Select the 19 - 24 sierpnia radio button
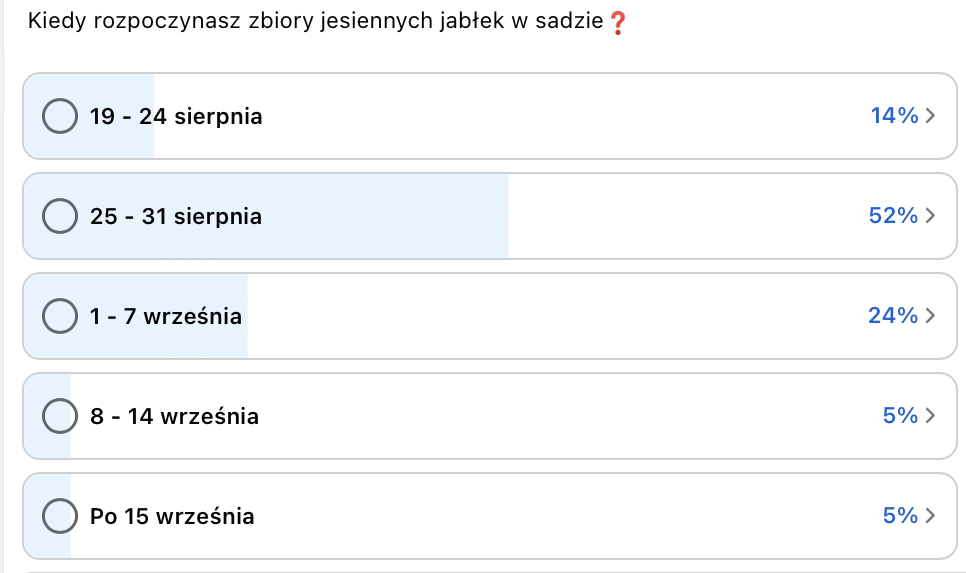This screenshot has height=573, width=966. (x=60, y=116)
